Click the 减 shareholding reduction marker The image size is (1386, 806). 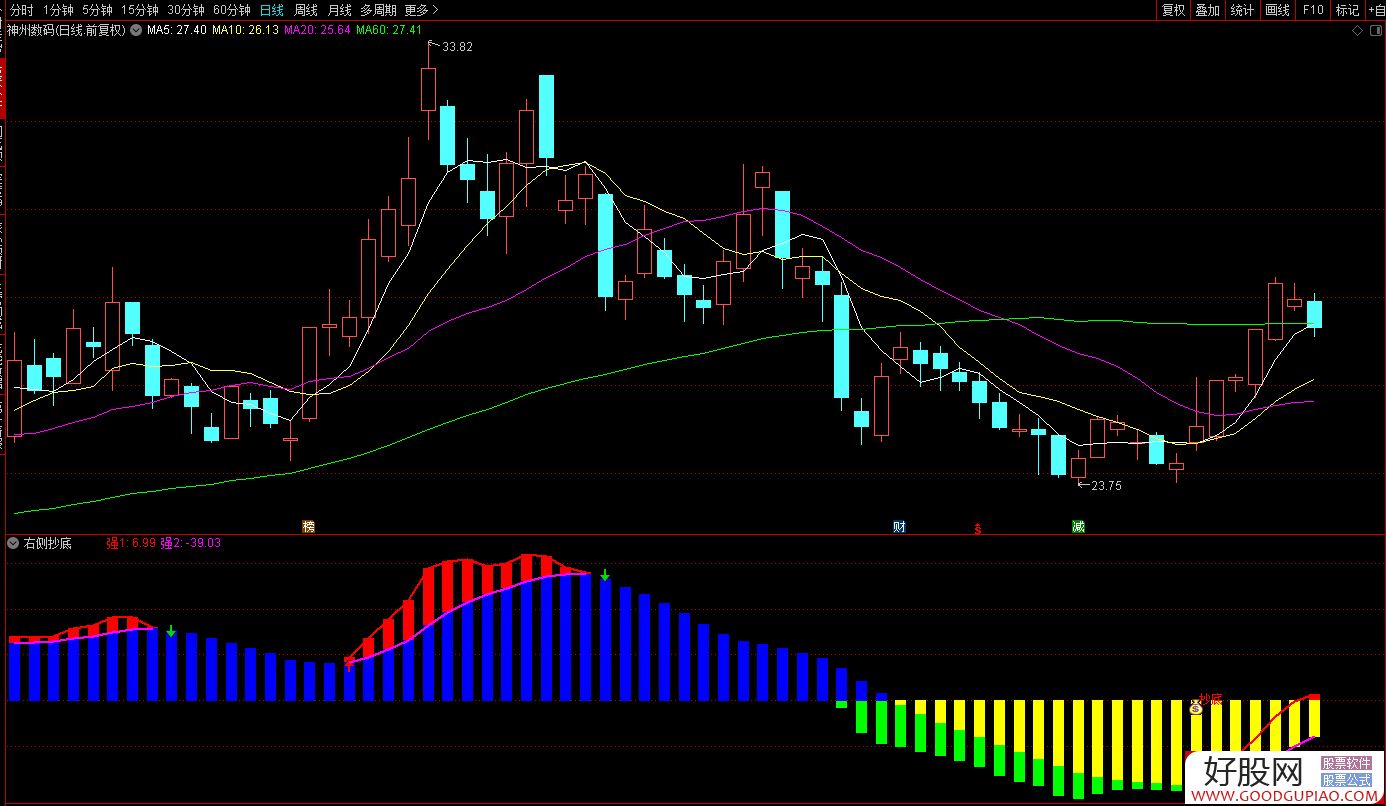(1078, 526)
